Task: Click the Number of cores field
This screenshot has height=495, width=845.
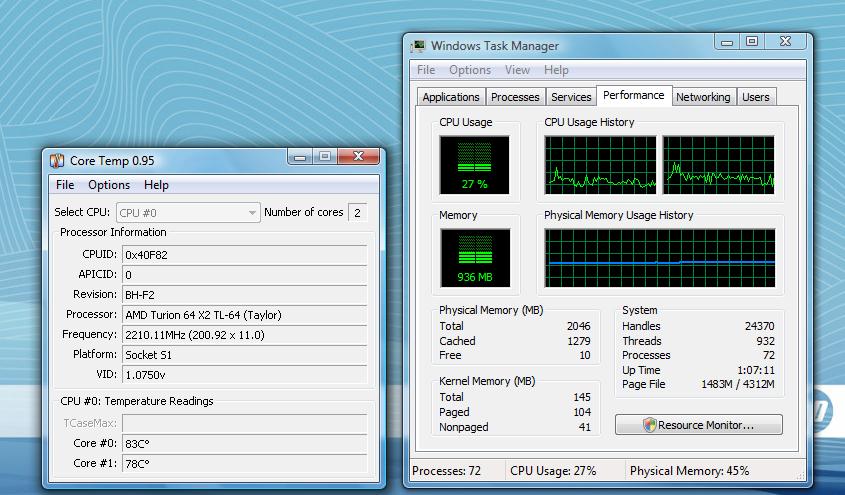Action: [357, 213]
